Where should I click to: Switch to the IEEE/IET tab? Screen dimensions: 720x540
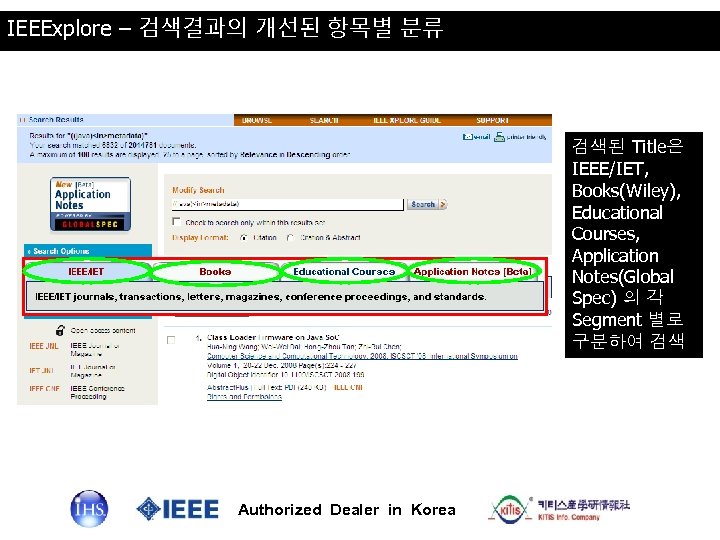(x=86, y=272)
